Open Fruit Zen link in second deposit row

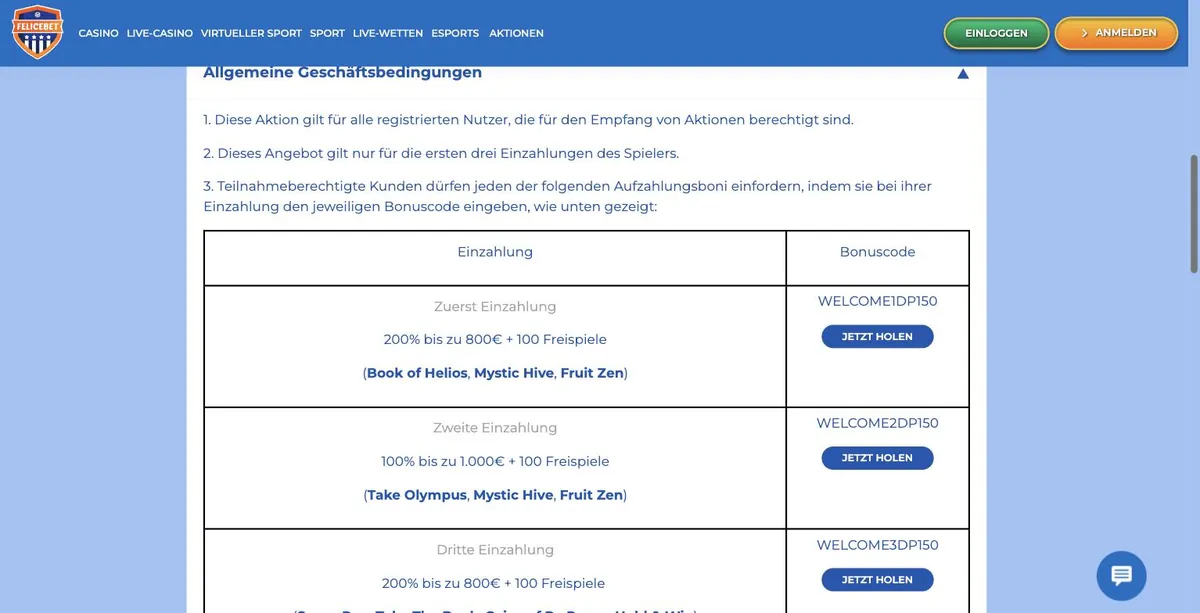click(592, 495)
